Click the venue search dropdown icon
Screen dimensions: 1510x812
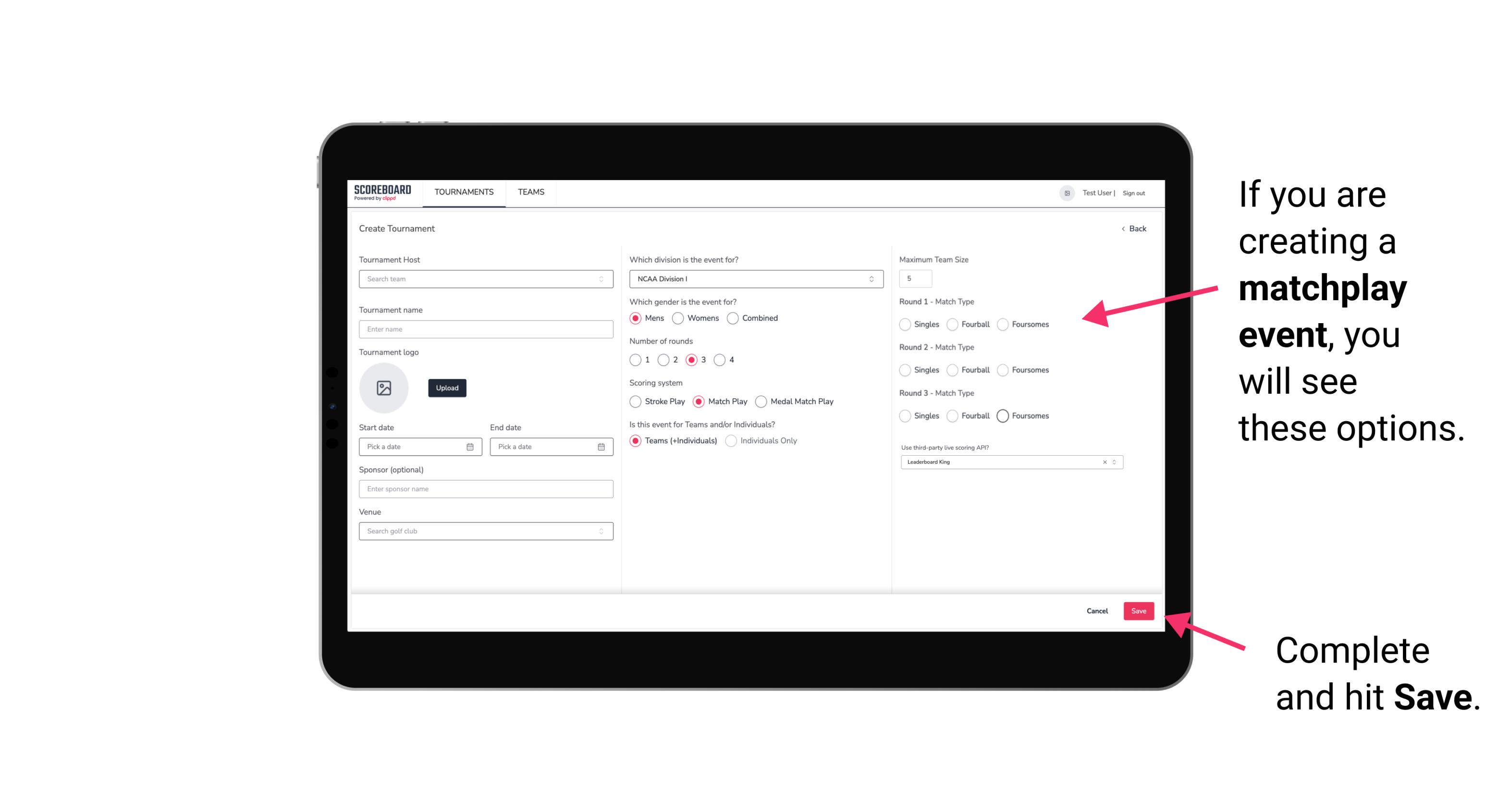tap(600, 531)
